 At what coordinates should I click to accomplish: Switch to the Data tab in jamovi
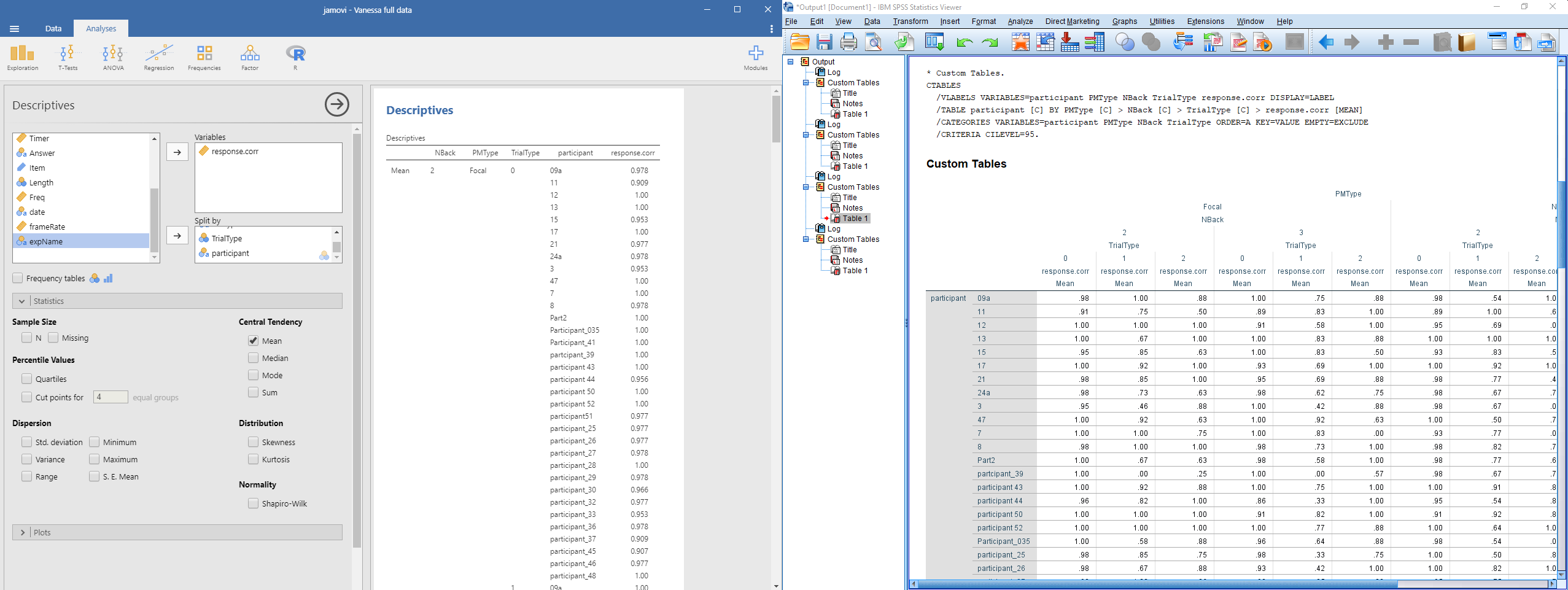(x=53, y=28)
